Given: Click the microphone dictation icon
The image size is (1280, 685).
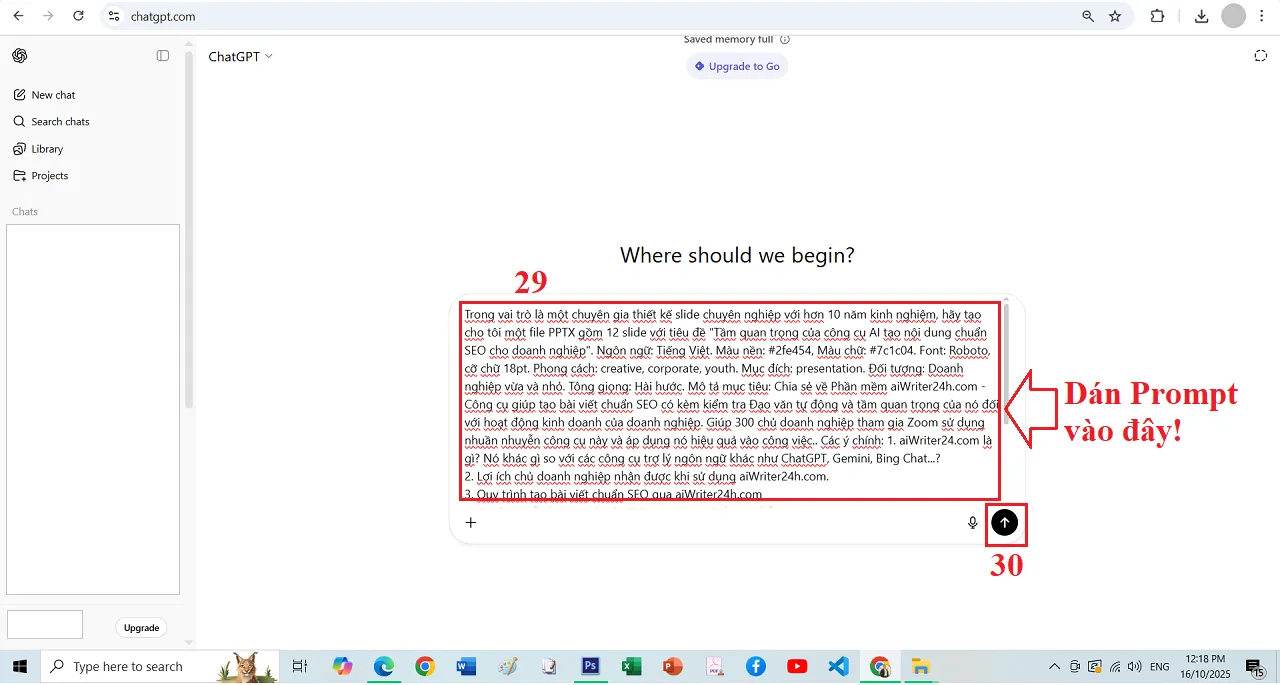Looking at the screenshot, I should pyautogui.click(x=972, y=522).
